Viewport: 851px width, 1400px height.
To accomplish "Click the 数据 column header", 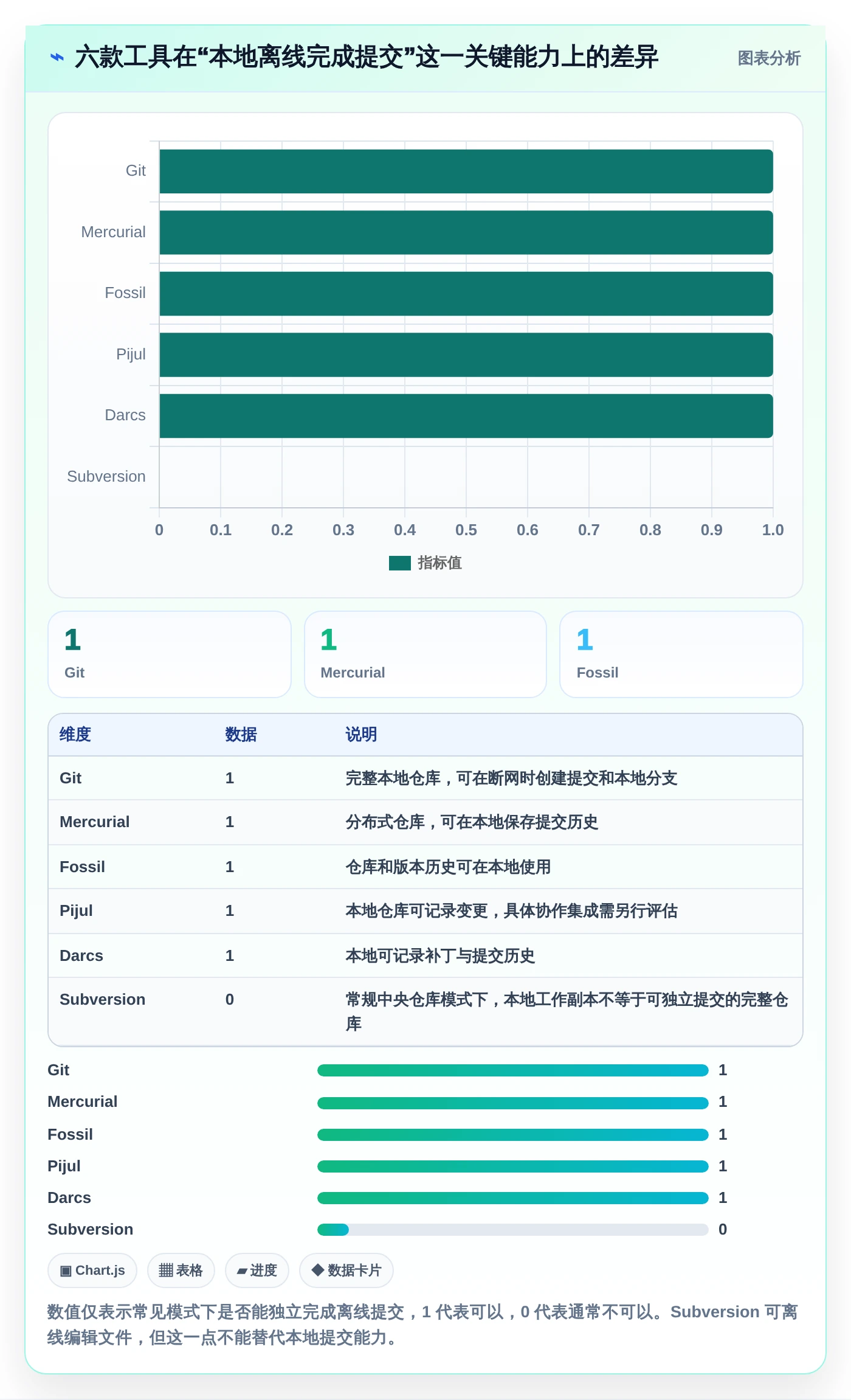I will coord(241,735).
